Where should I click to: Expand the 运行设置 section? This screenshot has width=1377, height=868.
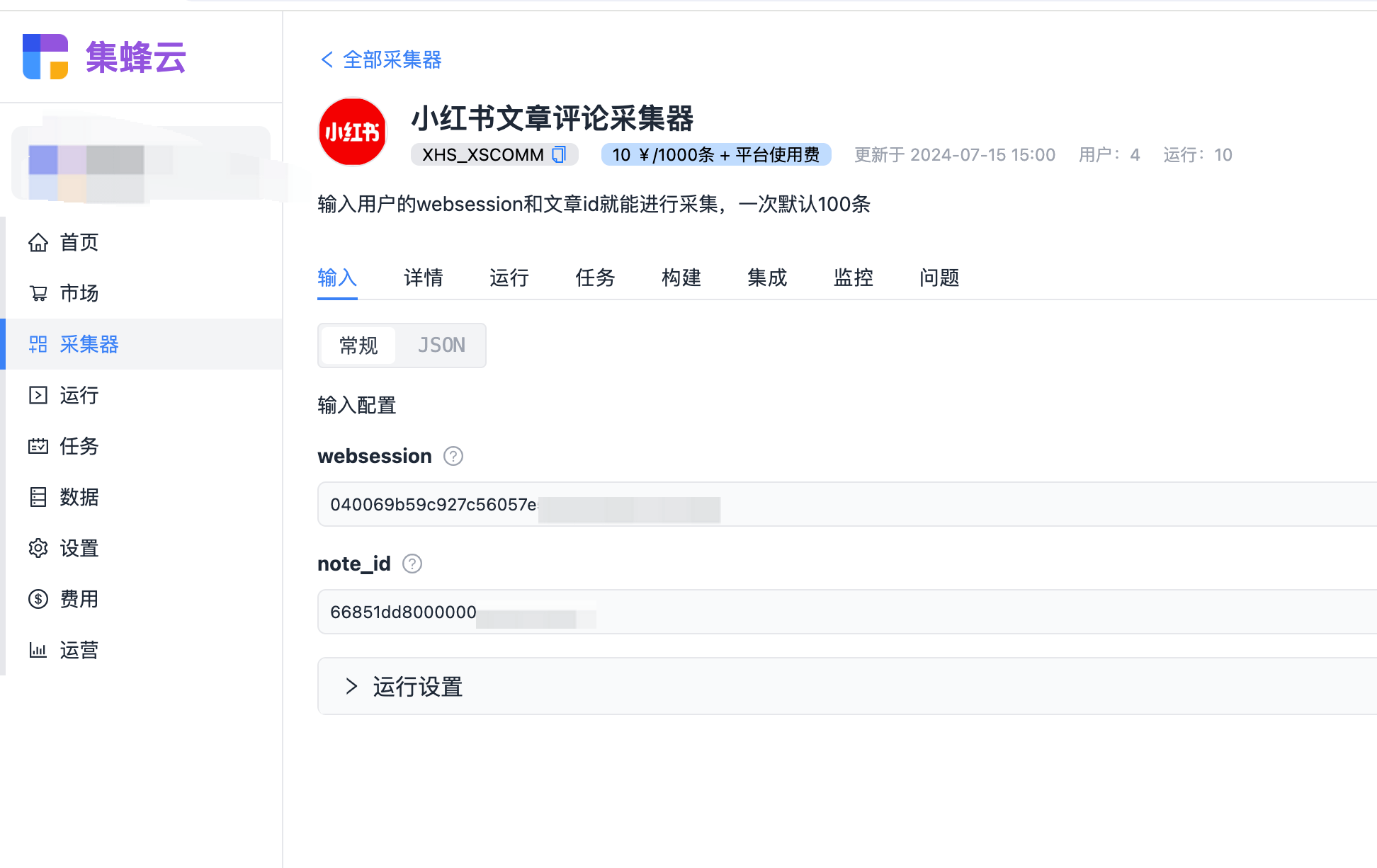pos(847,686)
